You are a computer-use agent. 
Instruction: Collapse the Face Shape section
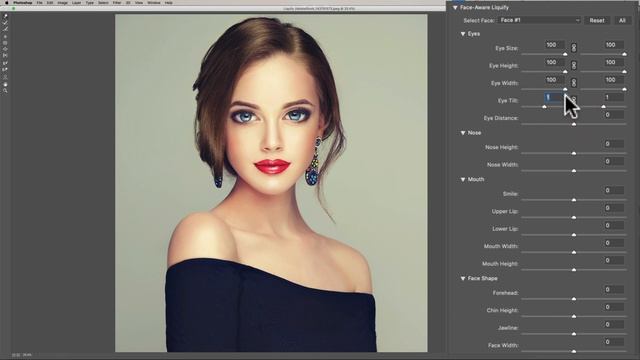[463, 278]
